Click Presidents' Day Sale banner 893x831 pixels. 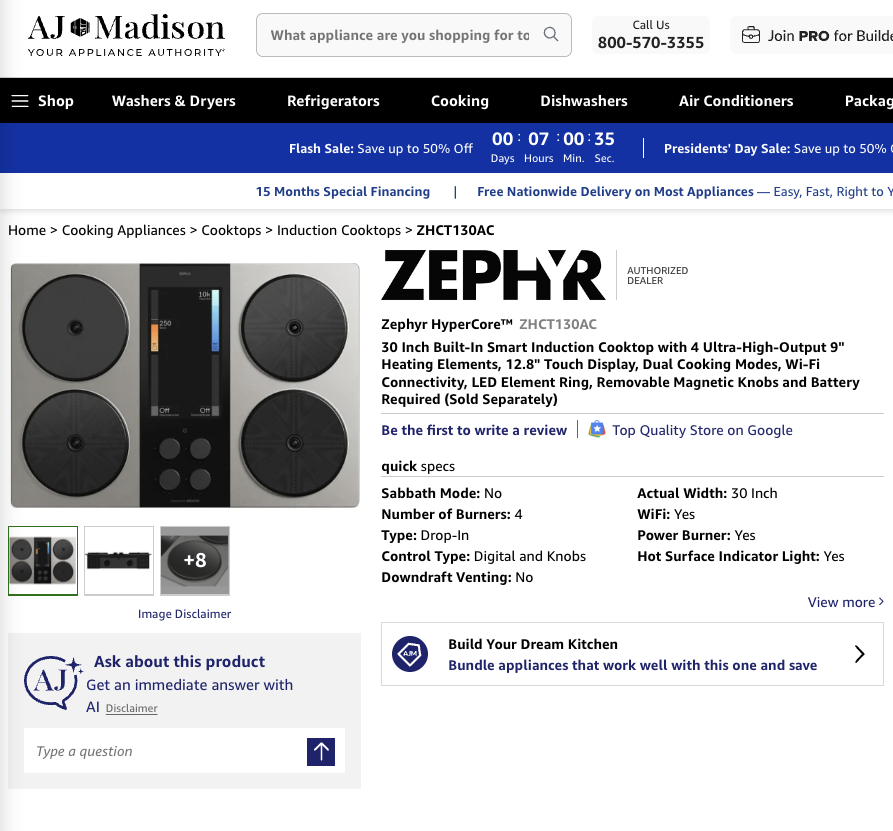click(778, 149)
